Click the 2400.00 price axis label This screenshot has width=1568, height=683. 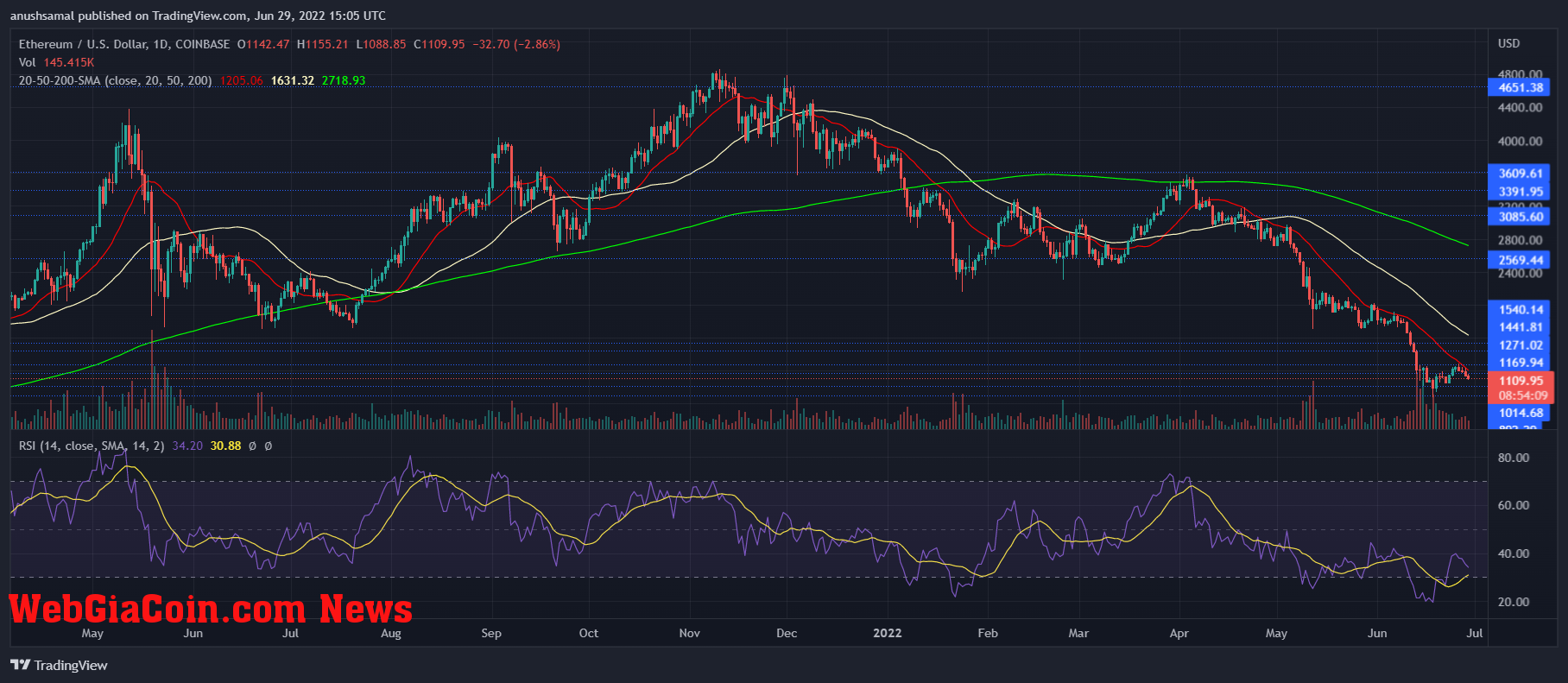click(1520, 274)
